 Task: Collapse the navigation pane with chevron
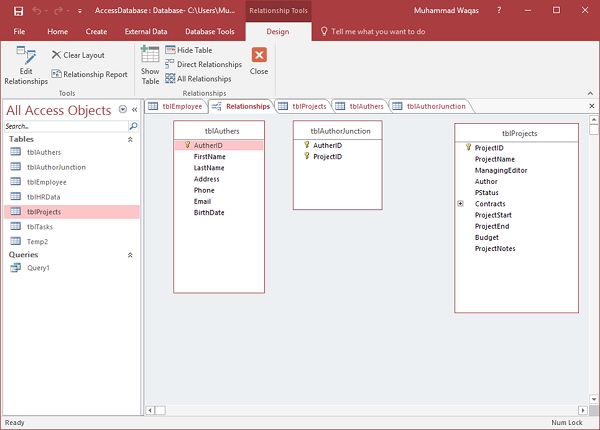click(x=134, y=109)
